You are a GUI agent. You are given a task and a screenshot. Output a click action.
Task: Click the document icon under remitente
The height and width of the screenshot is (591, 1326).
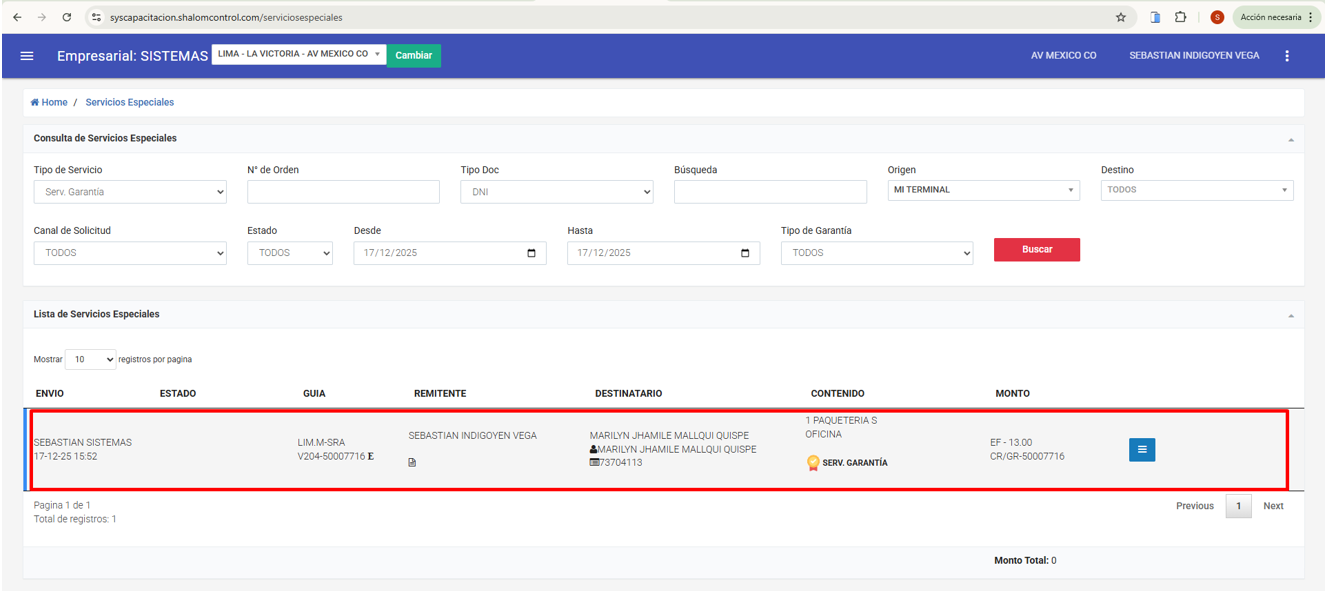pos(413,463)
